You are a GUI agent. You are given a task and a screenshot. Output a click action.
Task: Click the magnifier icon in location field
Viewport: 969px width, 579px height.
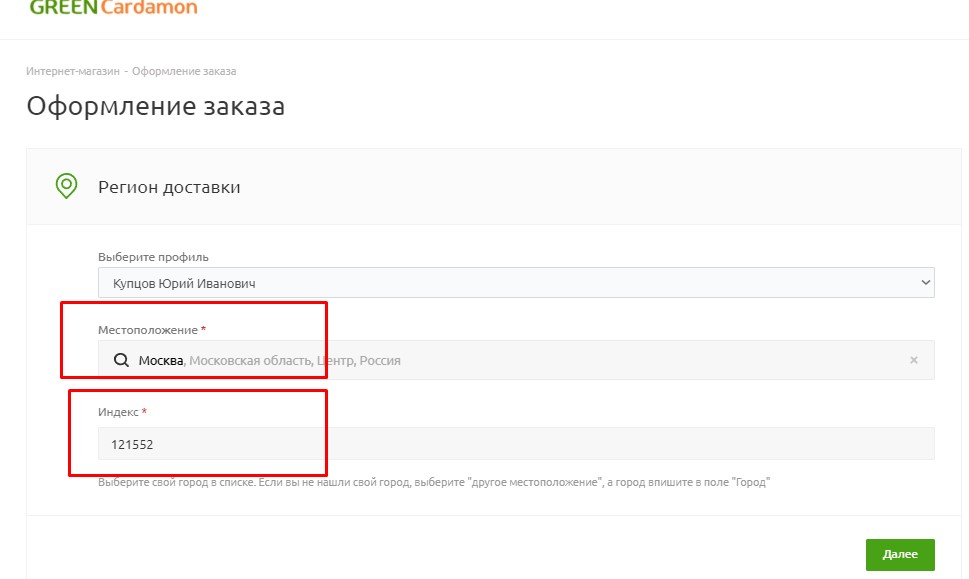point(121,360)
